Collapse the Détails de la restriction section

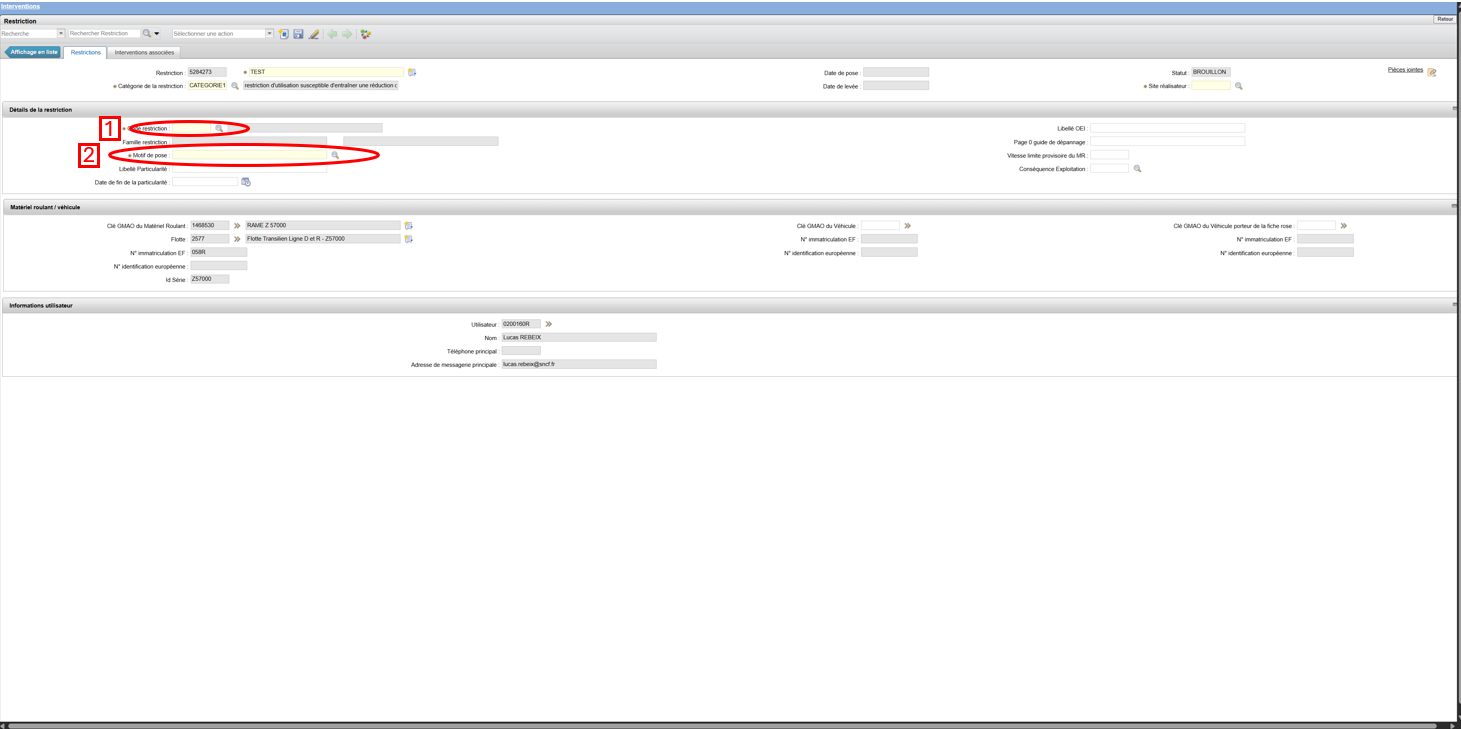pos(1454,109)
